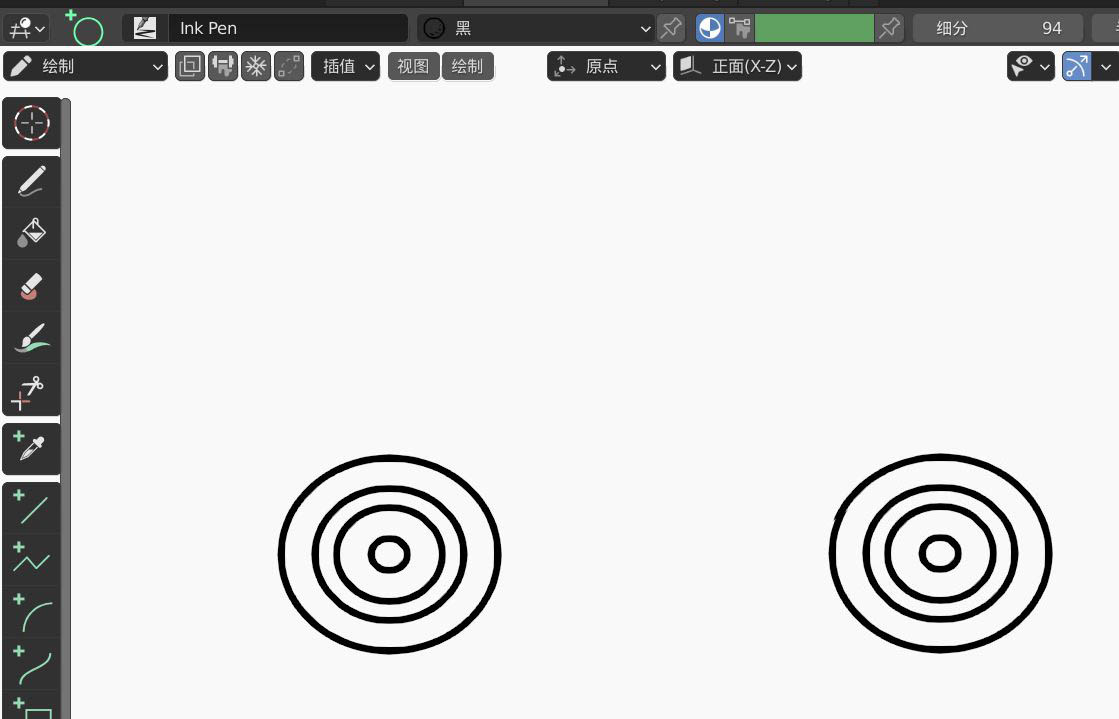1119x719 pixels.
Task: Select the Tint brush tool
Action: point(31,337)
